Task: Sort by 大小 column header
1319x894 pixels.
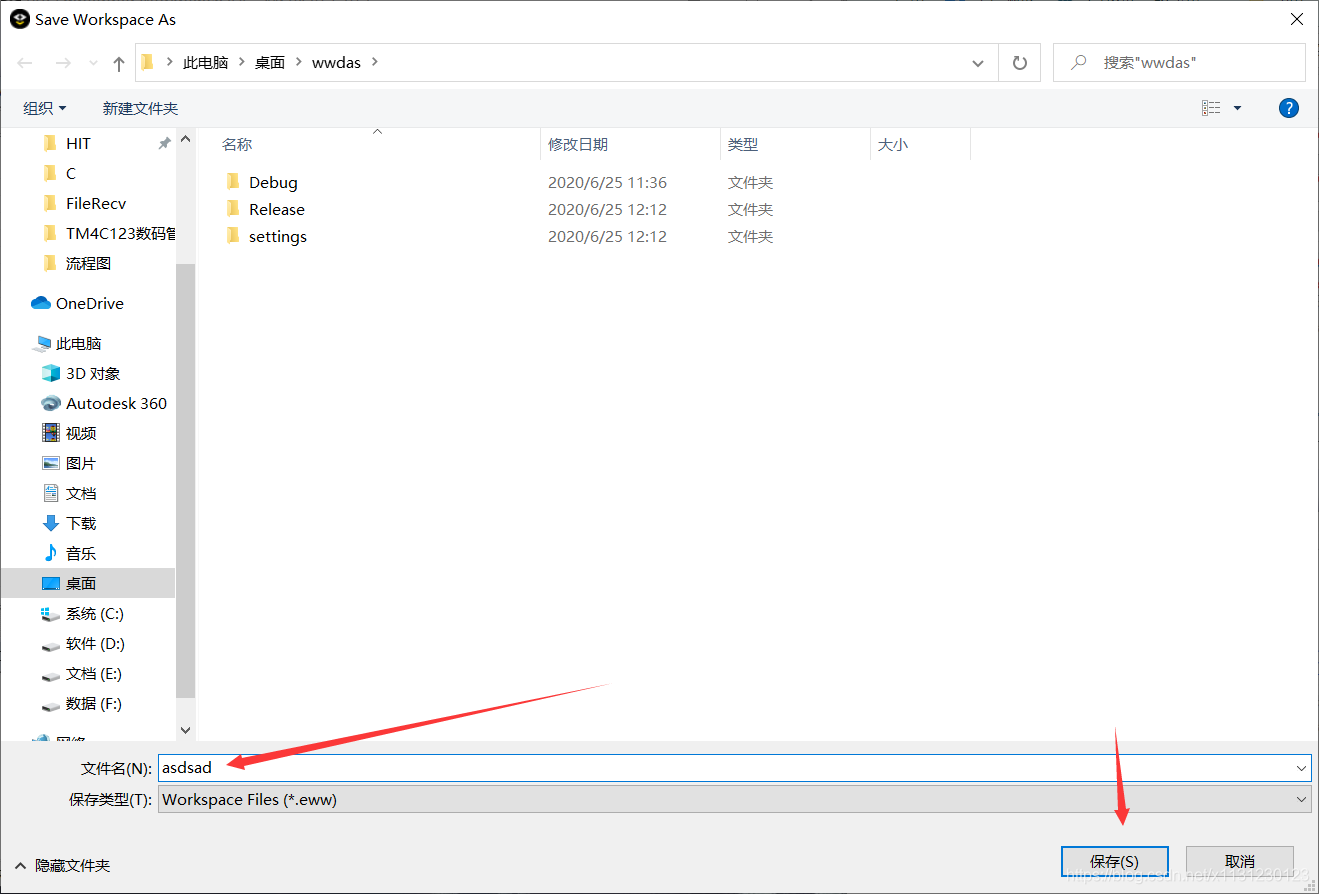Action: [x=892, y=144]
